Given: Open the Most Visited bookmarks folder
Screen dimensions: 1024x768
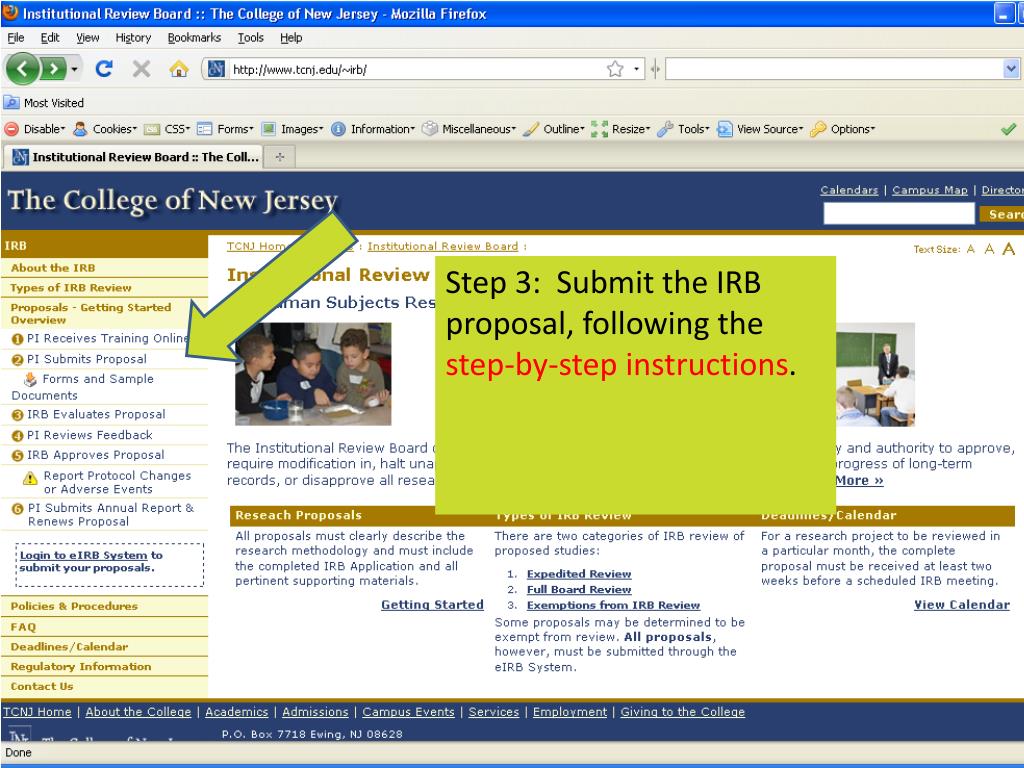Looking at the screenshot, I should click(x=44, y=103).
